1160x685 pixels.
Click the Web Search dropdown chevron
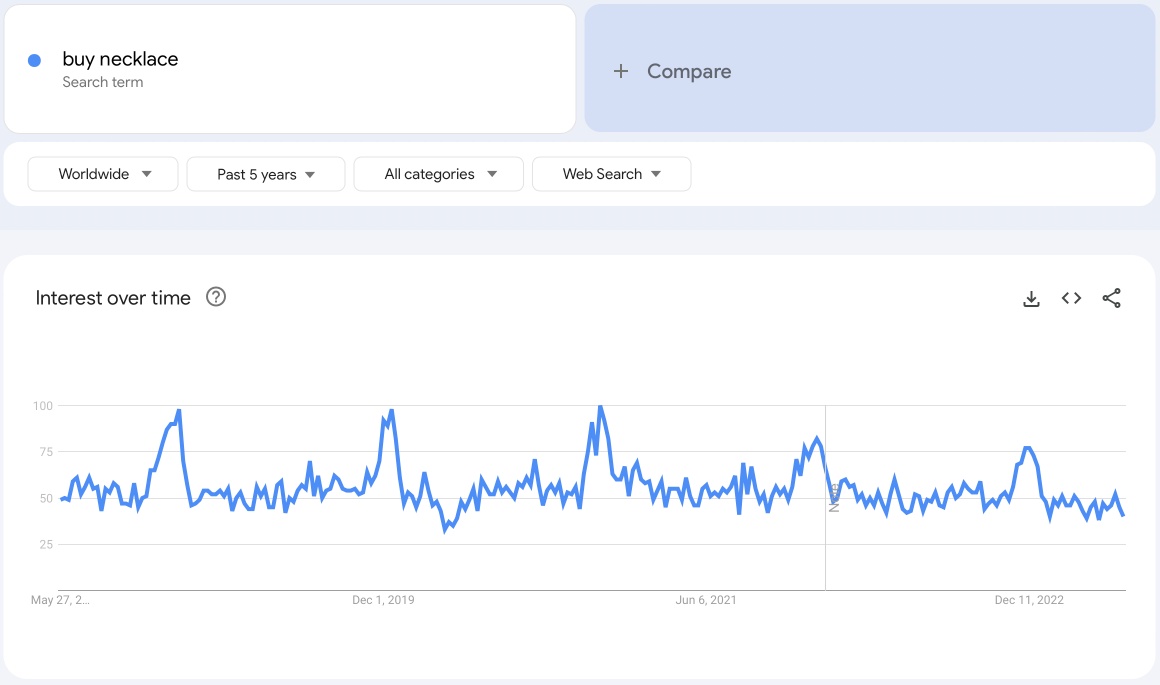point(655,173)
